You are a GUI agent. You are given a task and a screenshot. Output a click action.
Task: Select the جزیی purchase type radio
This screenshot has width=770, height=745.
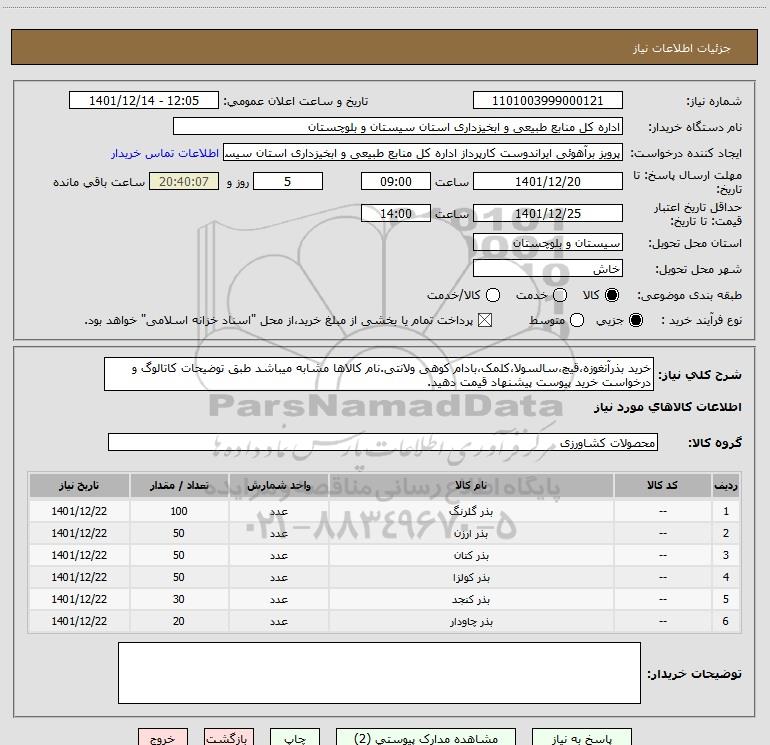[635, 320]
